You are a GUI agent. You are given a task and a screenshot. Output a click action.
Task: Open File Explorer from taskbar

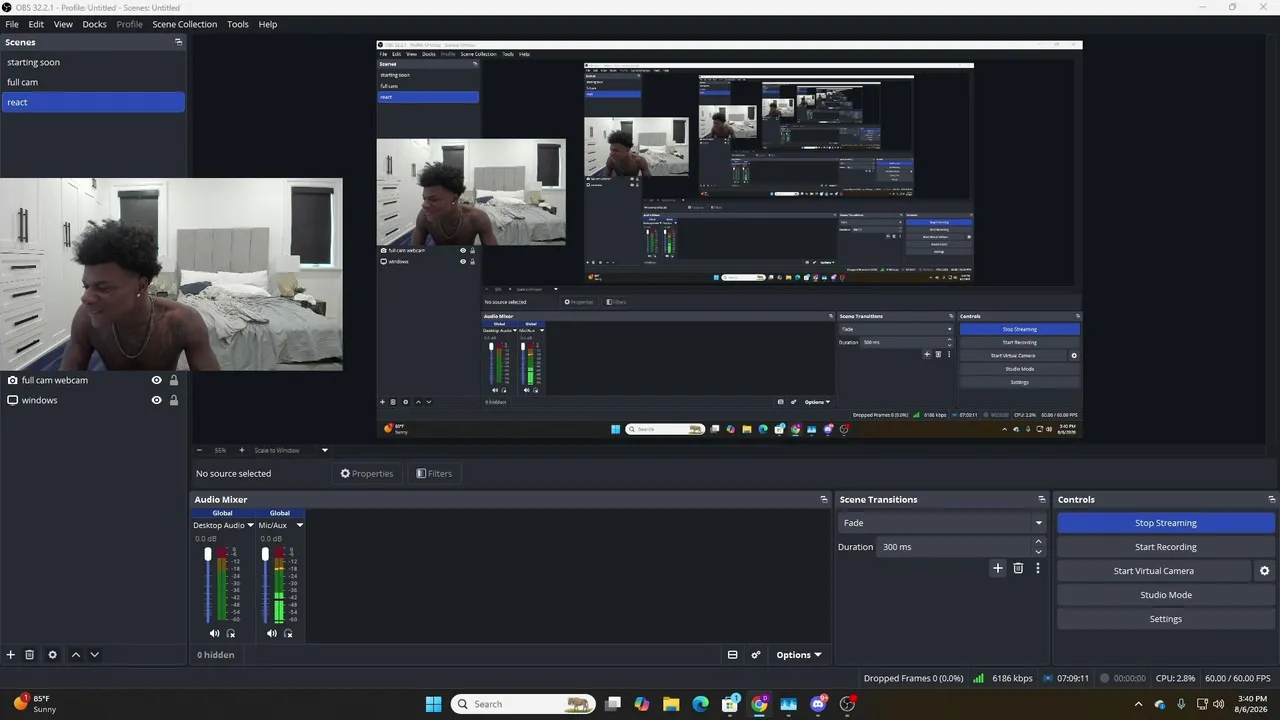(671, 704)
